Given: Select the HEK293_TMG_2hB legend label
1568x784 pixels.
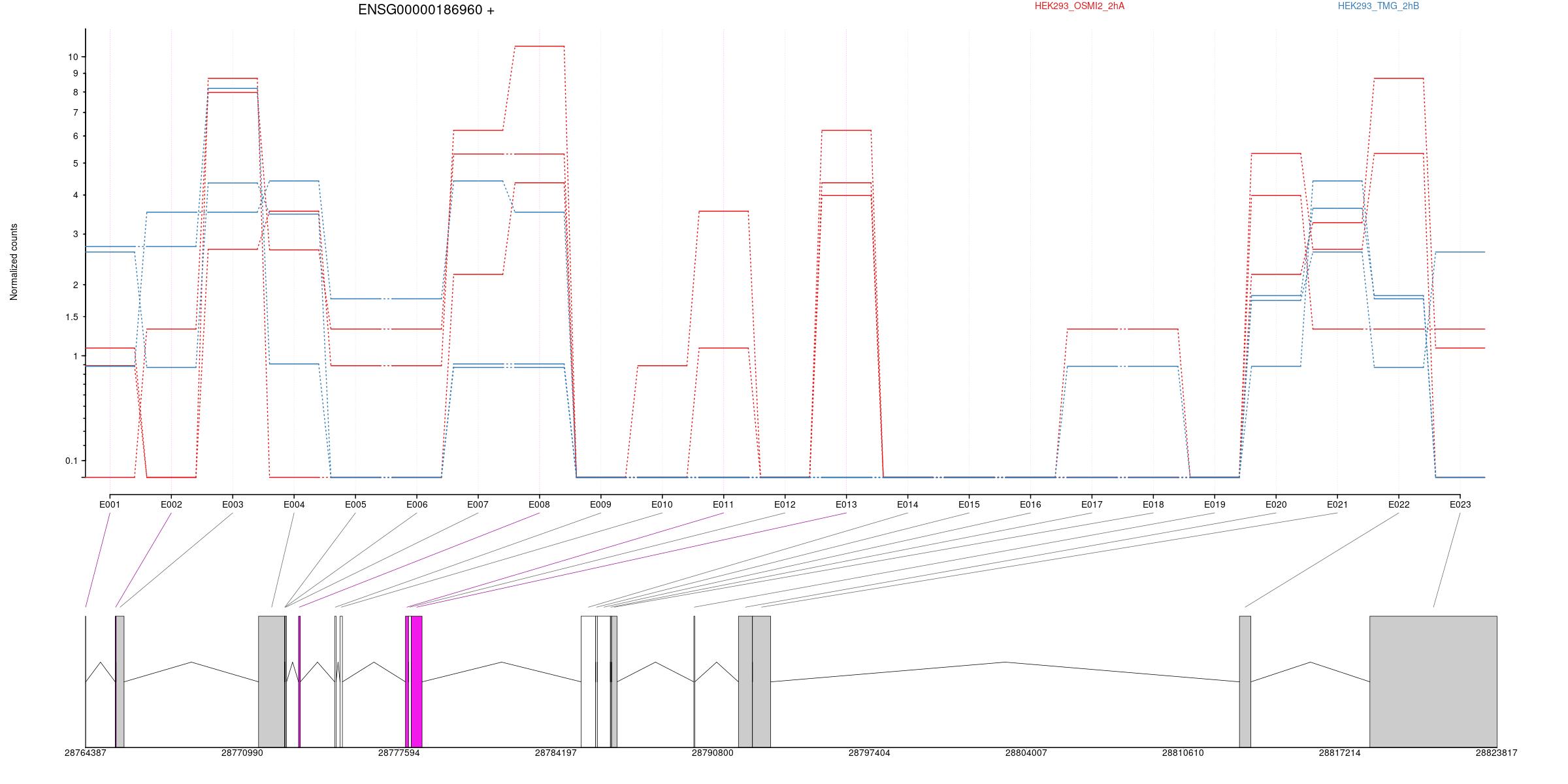Looking at the screenshot, I should (x=1379, y=6).
